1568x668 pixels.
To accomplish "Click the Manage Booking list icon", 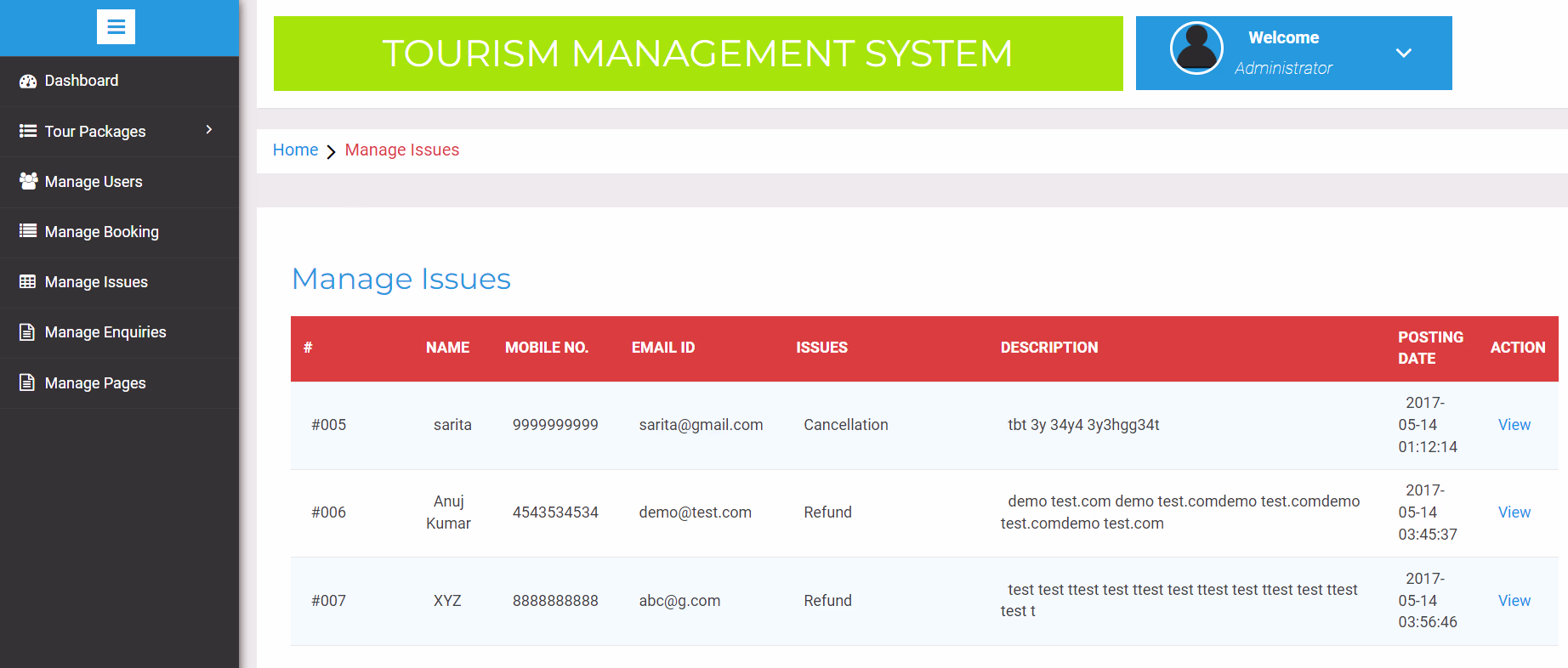I will (x=28, y=231).
